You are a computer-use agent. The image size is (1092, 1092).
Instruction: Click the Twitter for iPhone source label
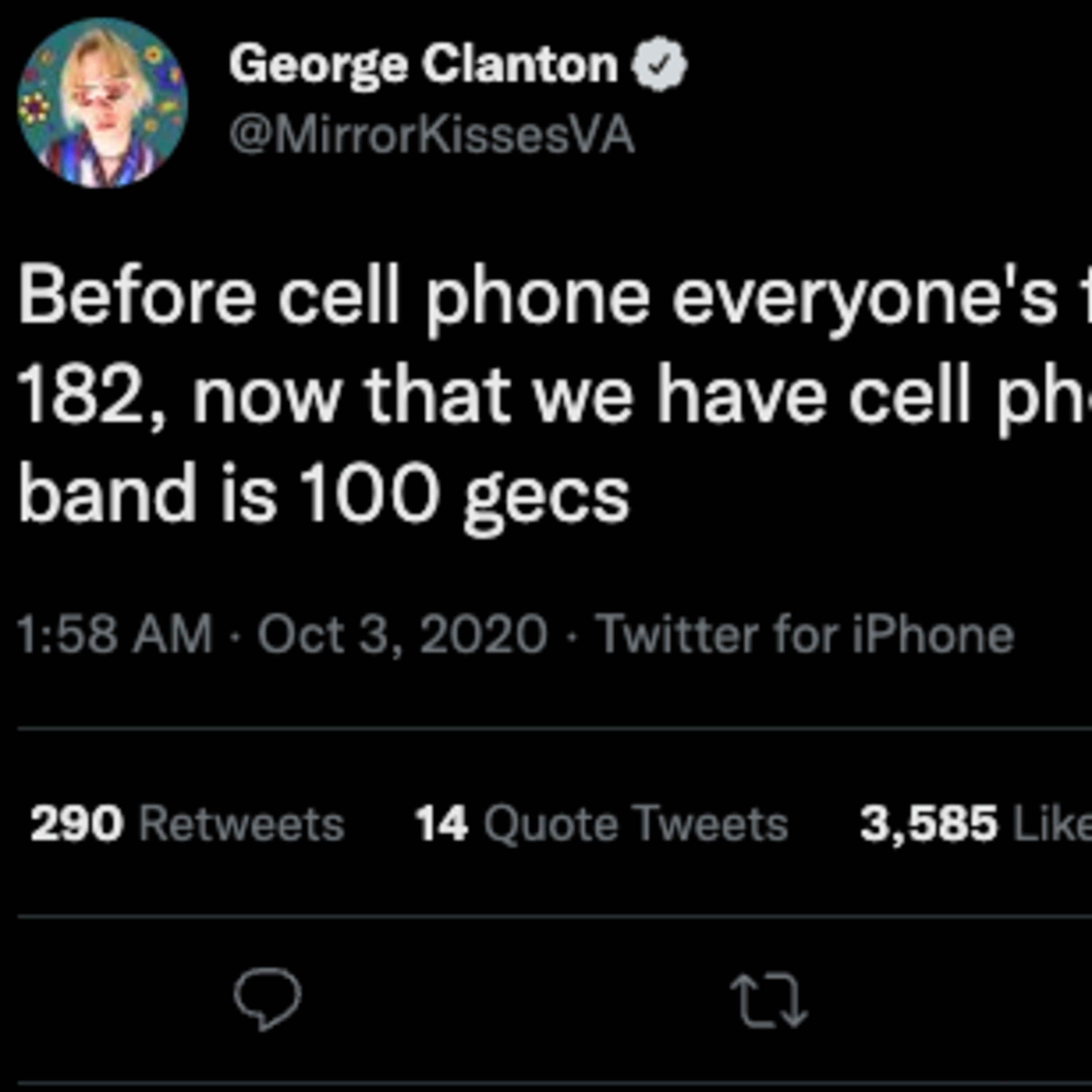coord(806,635)
